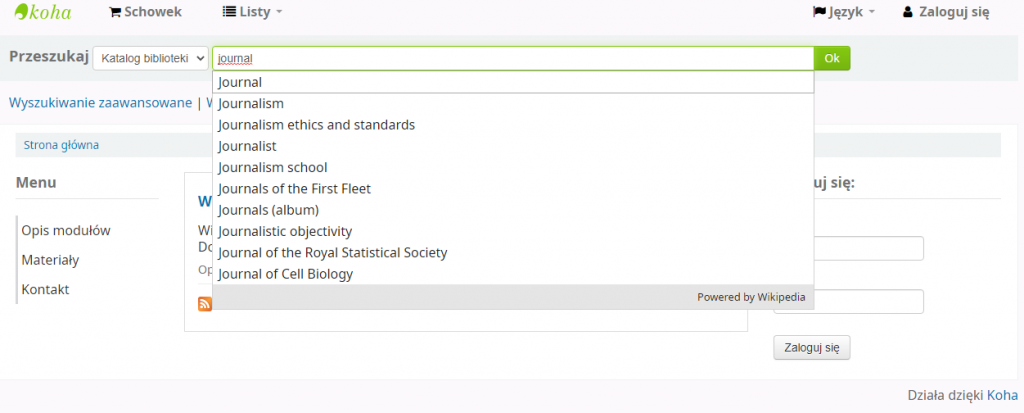
Task: Choose "Journal of Cell Biology" suggestion
Action: (x=285, y=274)
